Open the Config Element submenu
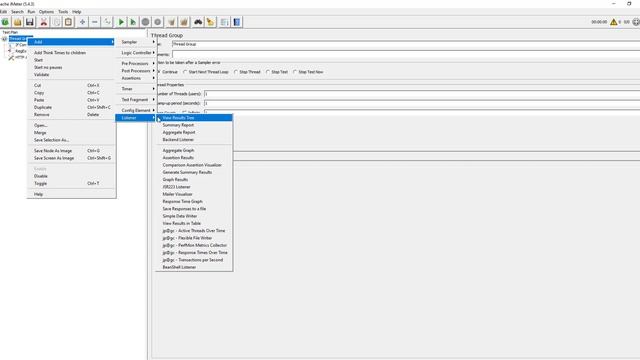640x360 pixels. 136,110
